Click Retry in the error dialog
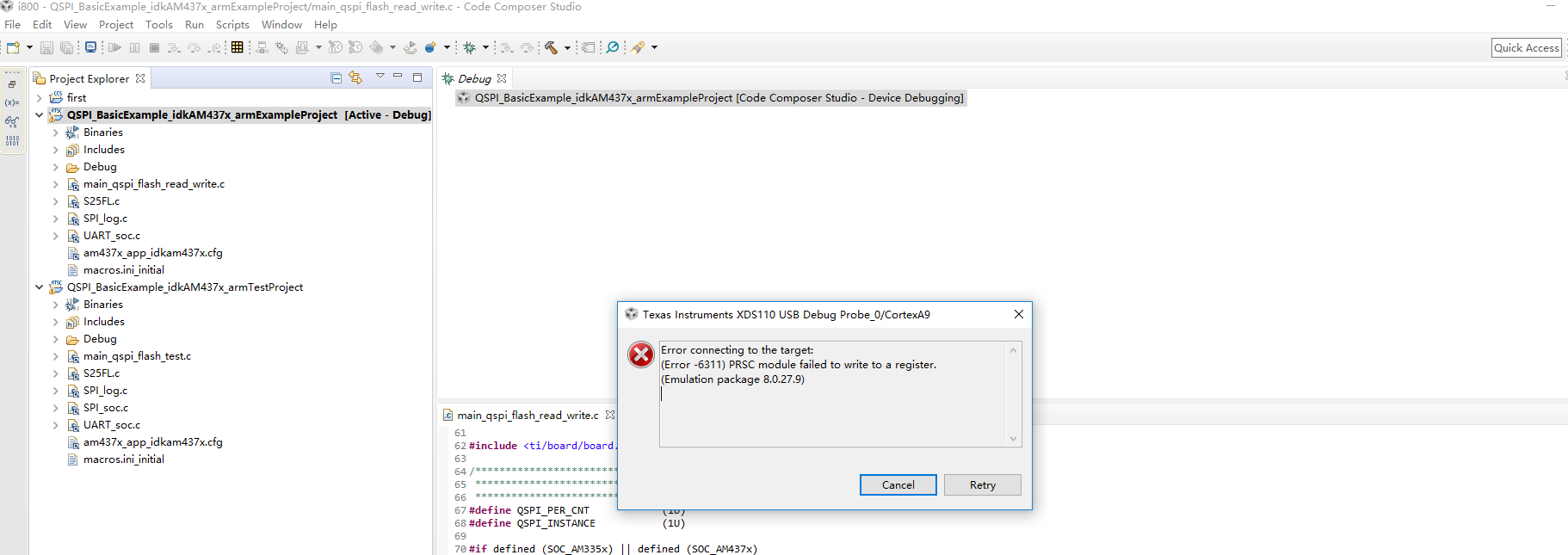Viewport: 1568px width, 555px height. click(983, 485)
